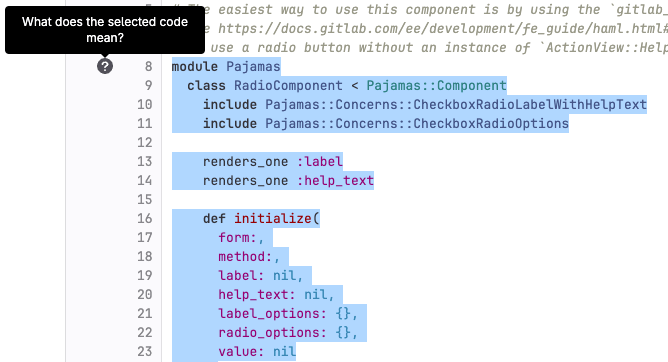Click the Pajamas::Component superclass reference

pos(436,86)
